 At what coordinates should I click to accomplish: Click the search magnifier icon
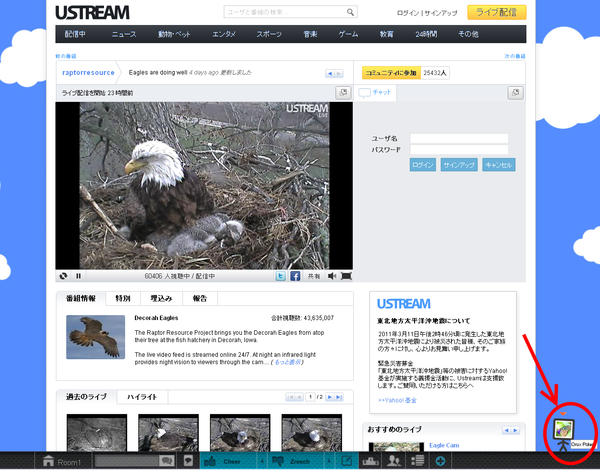350,12
